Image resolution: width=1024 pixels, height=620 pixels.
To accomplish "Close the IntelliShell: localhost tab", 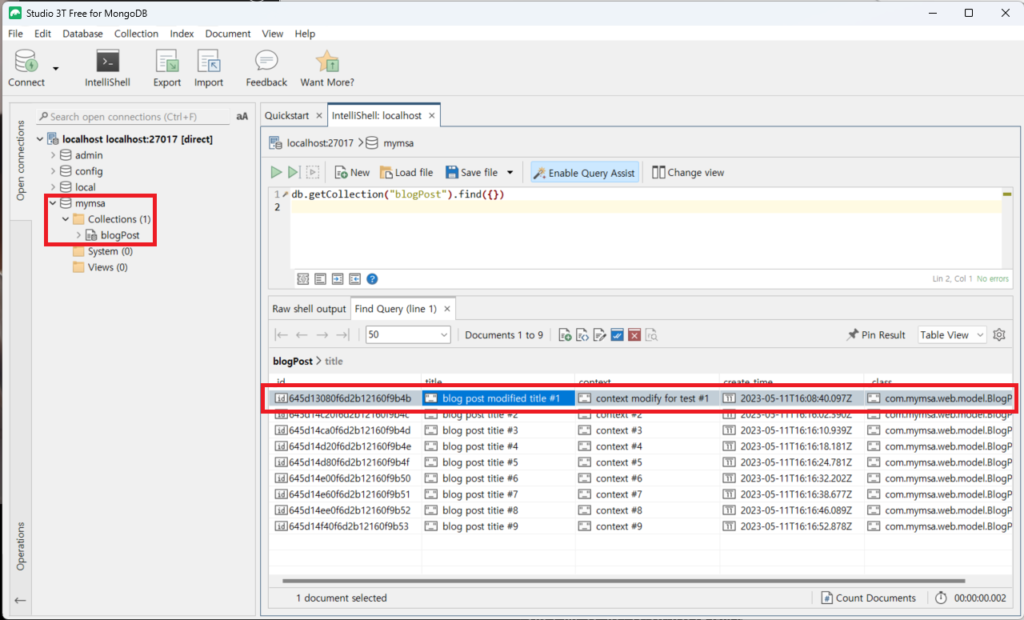I will click(432, 116).
